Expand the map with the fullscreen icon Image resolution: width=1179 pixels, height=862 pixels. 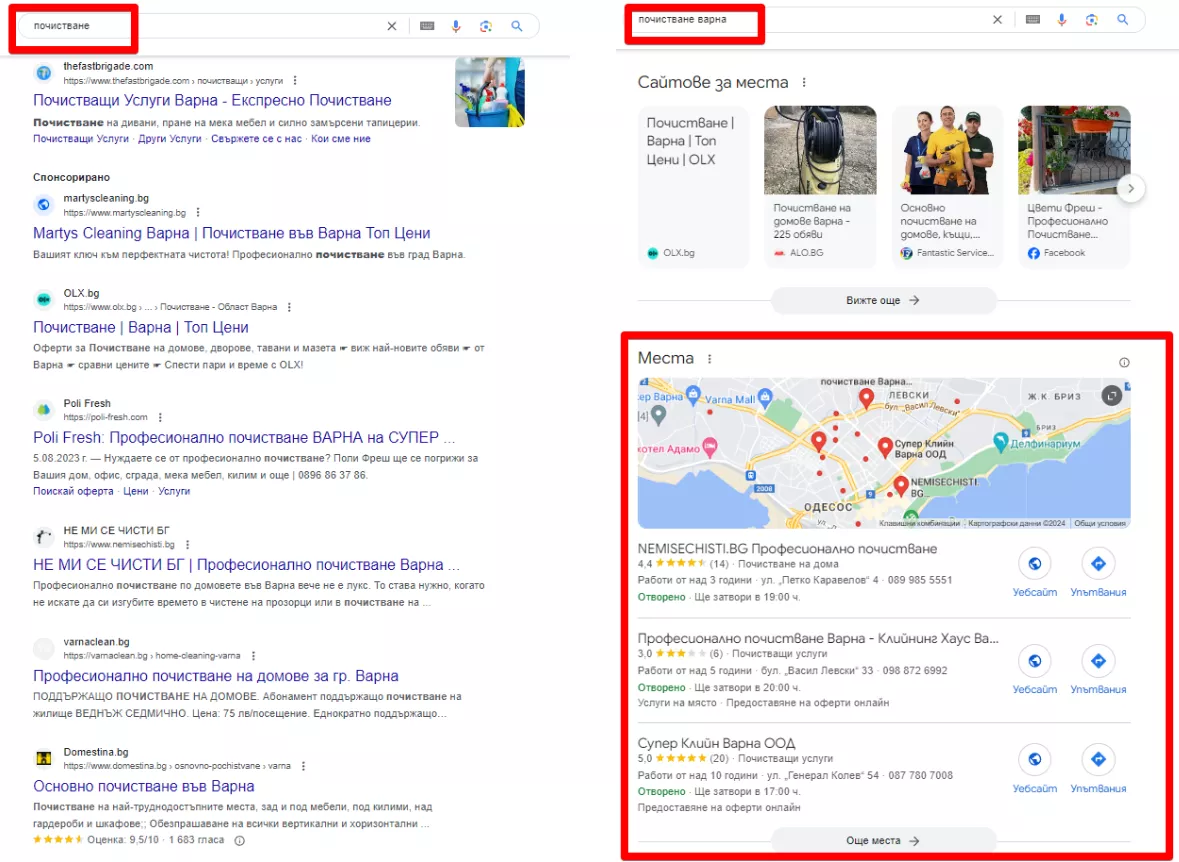pyautogui.click(x=1111, y=396)
